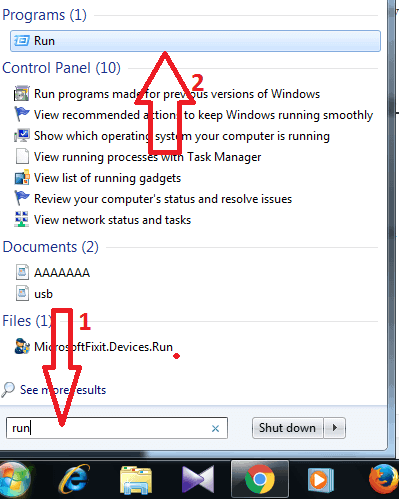Open Internet Explorer from taskbar
The height and width of the screenshot is (499, 399).
[75, 479]
